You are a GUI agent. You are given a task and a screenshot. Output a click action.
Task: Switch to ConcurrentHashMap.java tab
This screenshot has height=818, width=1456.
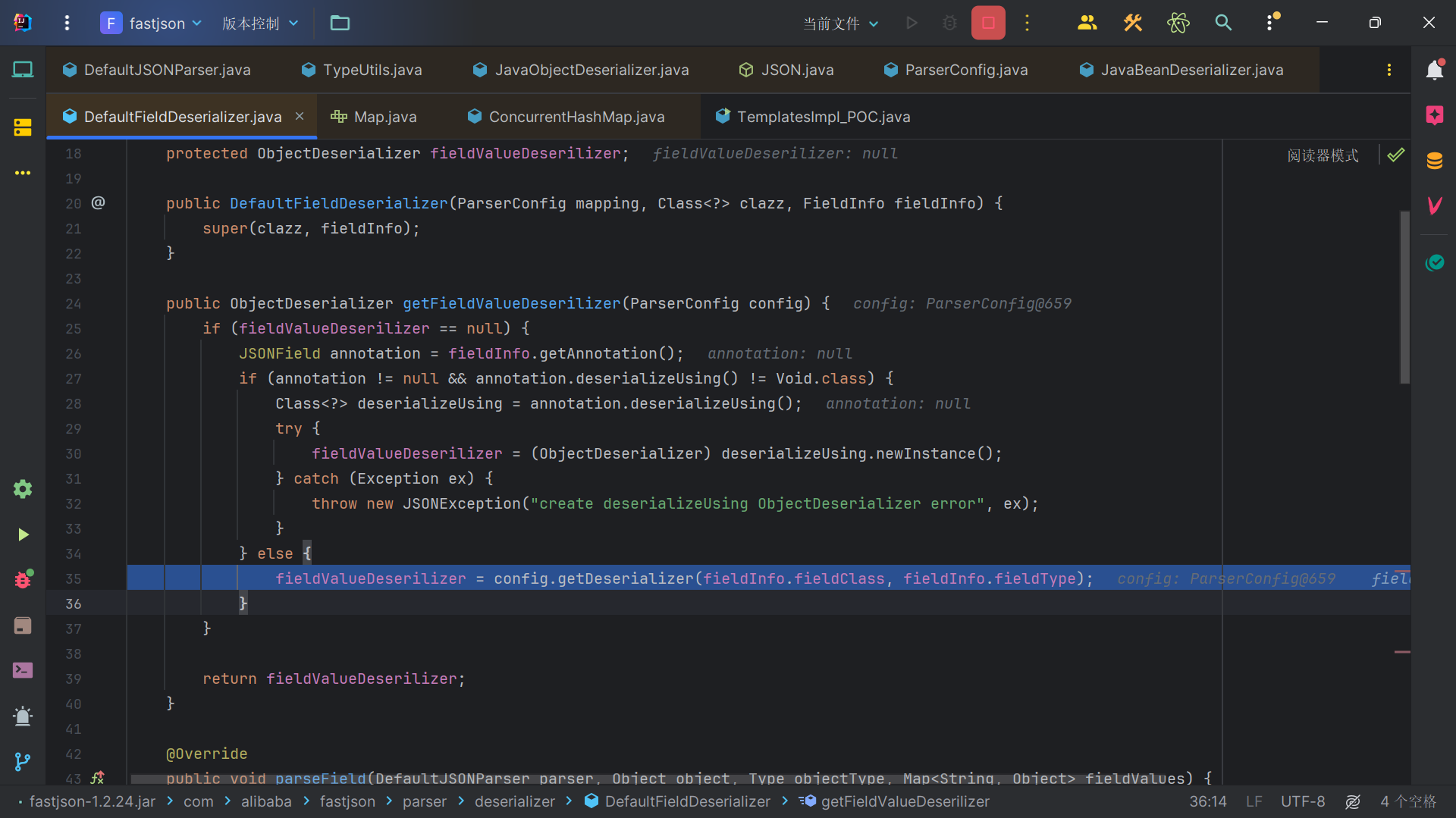click(x=566, y=117)
